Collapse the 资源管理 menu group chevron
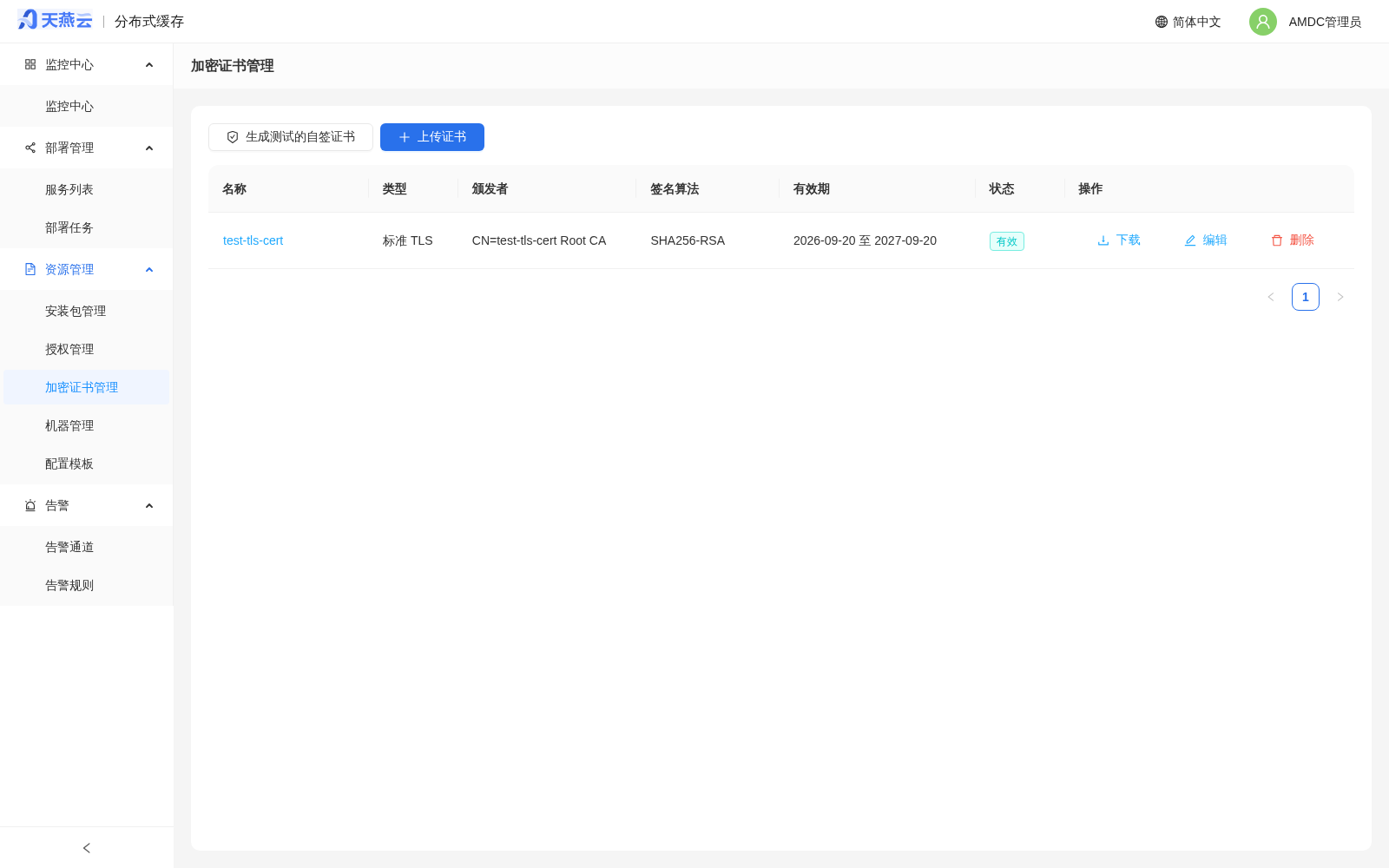This screenshot has height=868, width=1389. click(149, 270)
